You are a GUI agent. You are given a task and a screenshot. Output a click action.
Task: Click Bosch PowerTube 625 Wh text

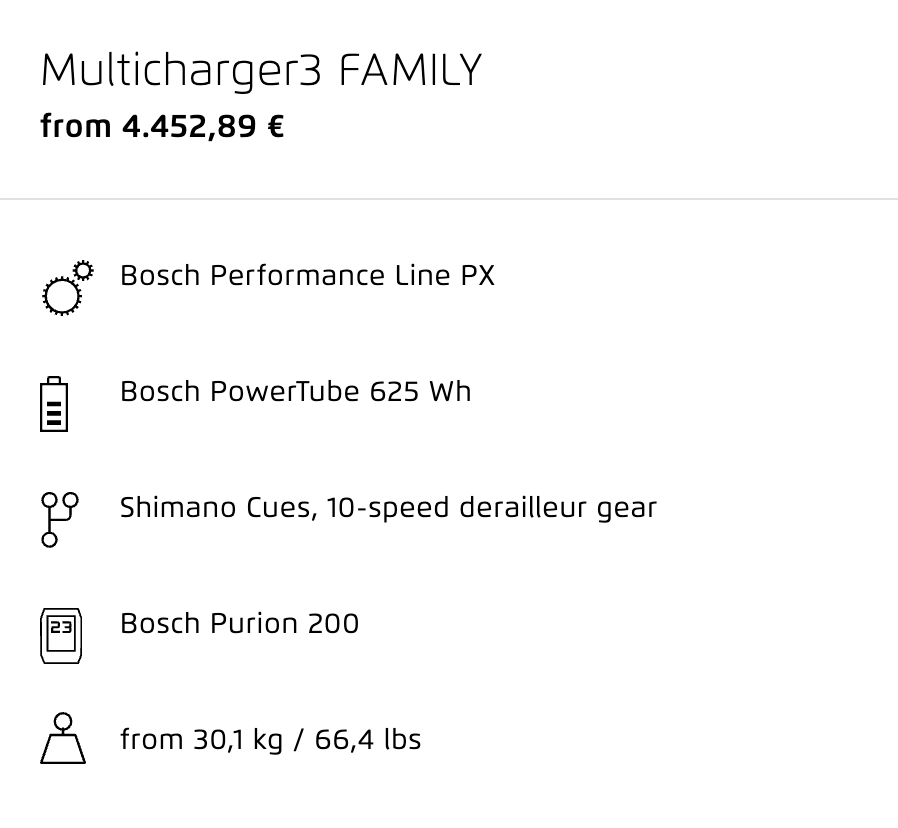click(x=296, y=392)
